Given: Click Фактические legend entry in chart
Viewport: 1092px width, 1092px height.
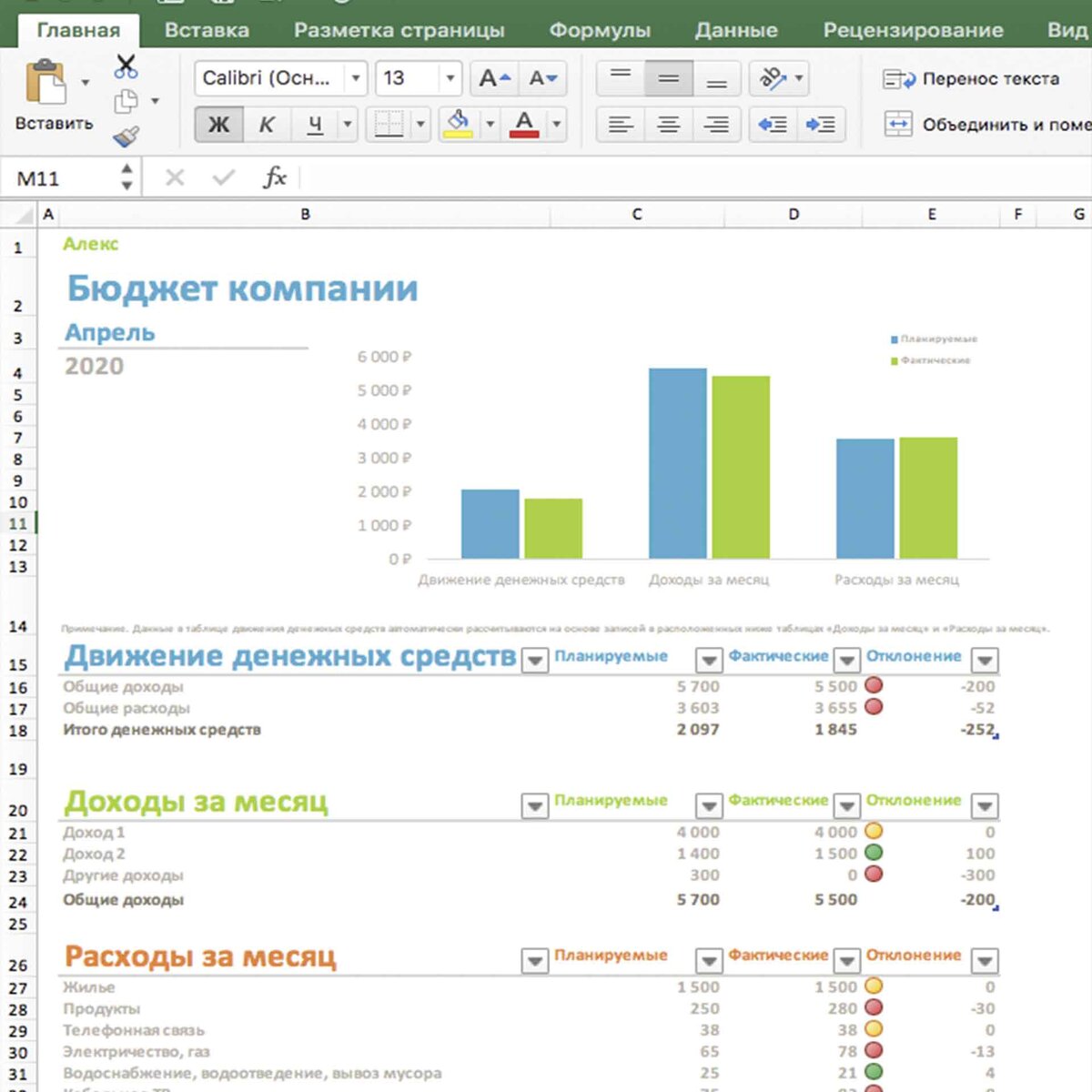Looking at the screenshot, I should [x=931, y=360].
